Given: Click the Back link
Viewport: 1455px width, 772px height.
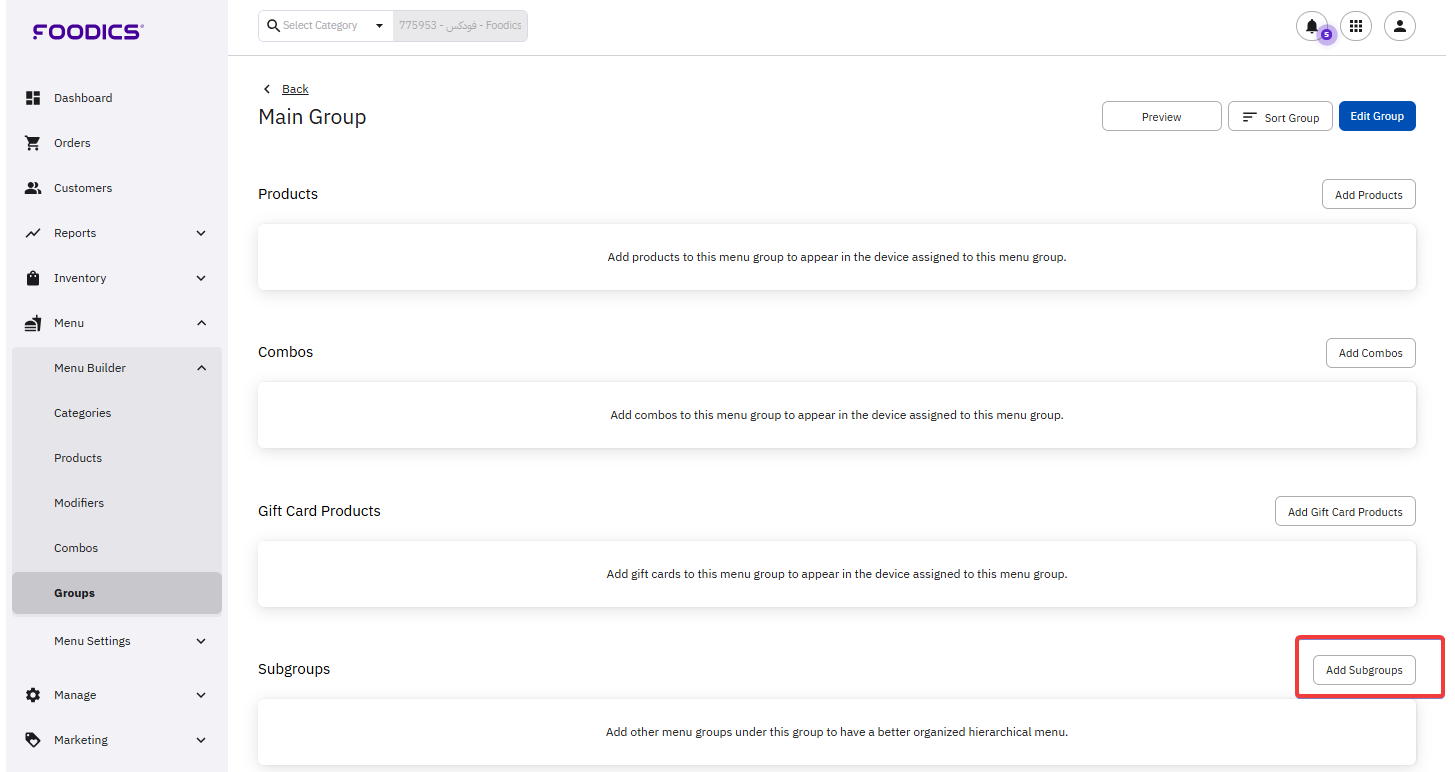Looking at the screenshot, I should [295, 89].
